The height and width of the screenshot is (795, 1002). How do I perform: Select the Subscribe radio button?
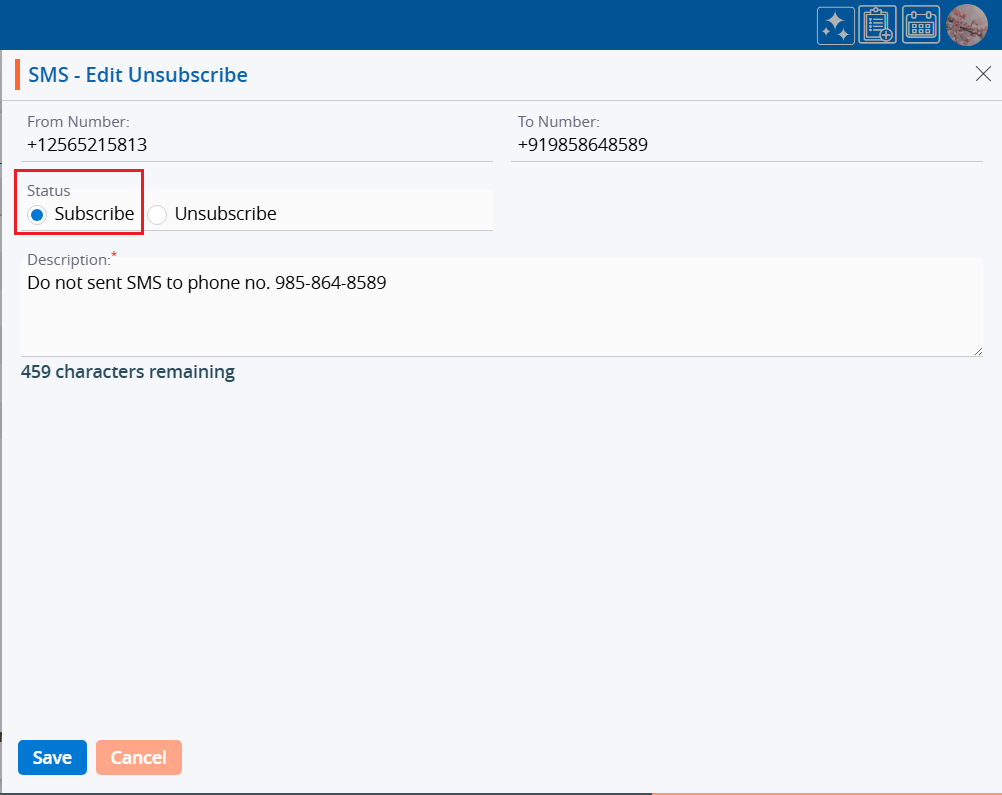coord(38,214)
